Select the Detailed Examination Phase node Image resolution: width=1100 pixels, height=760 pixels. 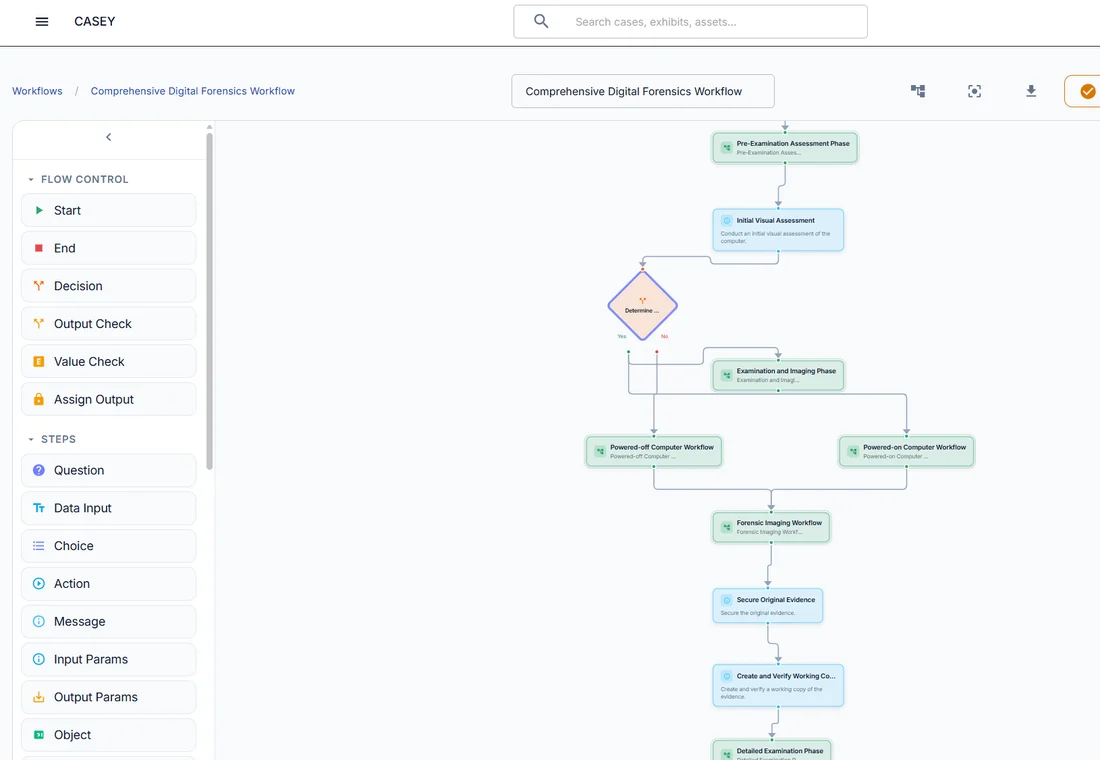771,751
